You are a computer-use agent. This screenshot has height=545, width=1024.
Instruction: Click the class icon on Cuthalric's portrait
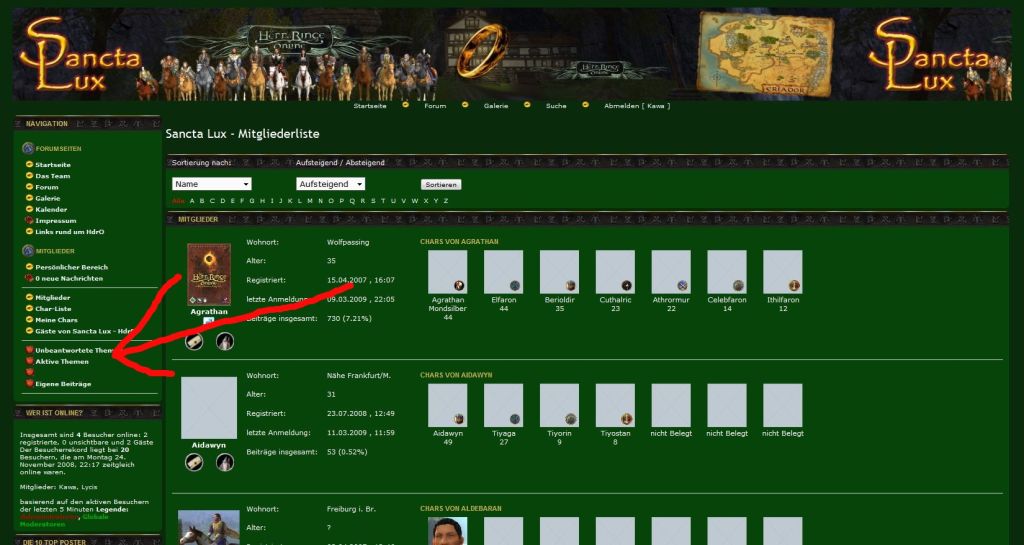[627, 286]
